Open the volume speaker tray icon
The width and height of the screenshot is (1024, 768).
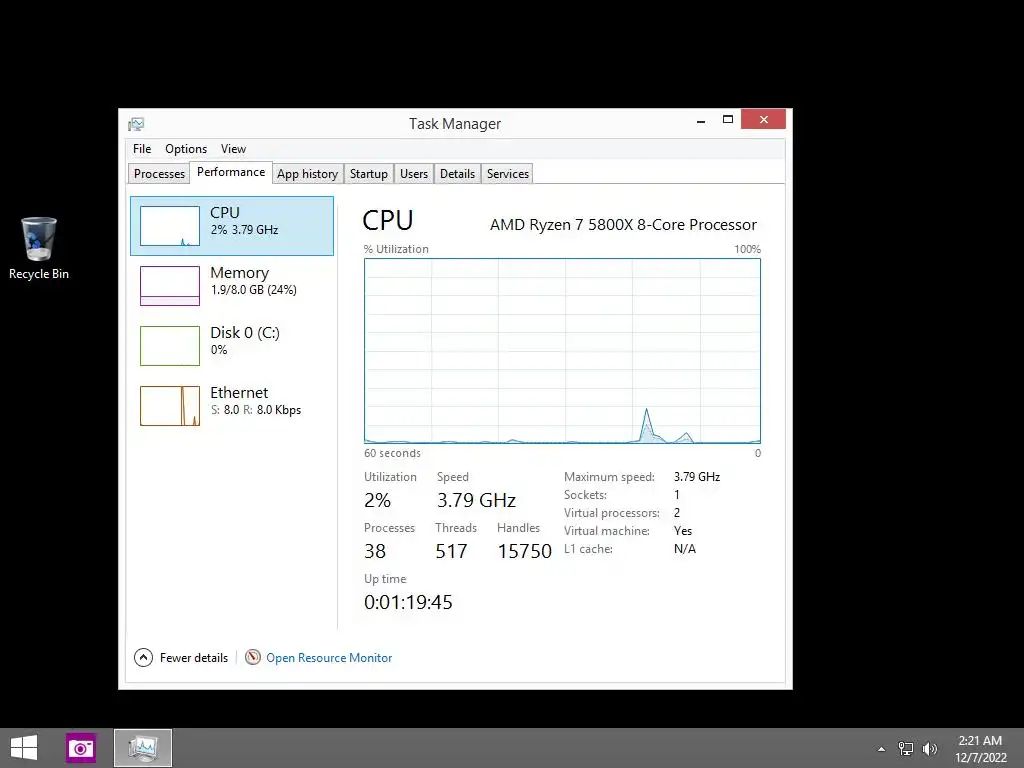coord(930,748)
